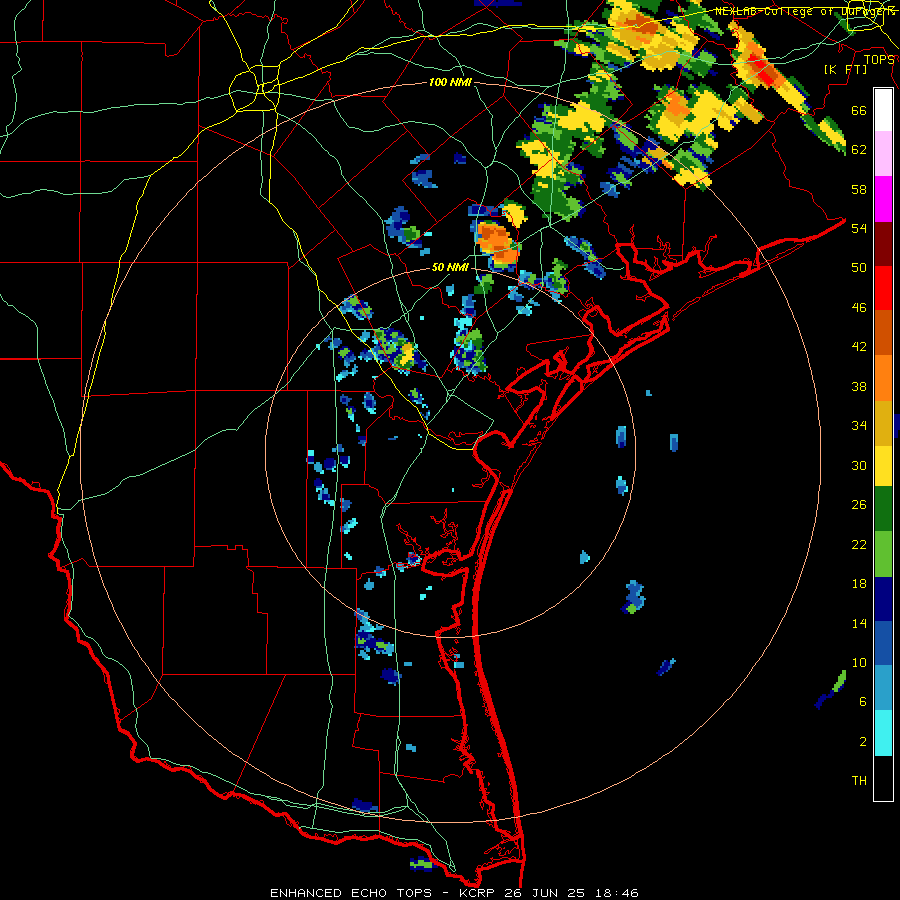
Task: Click the legend value "38"
Action: coord(859,386)
